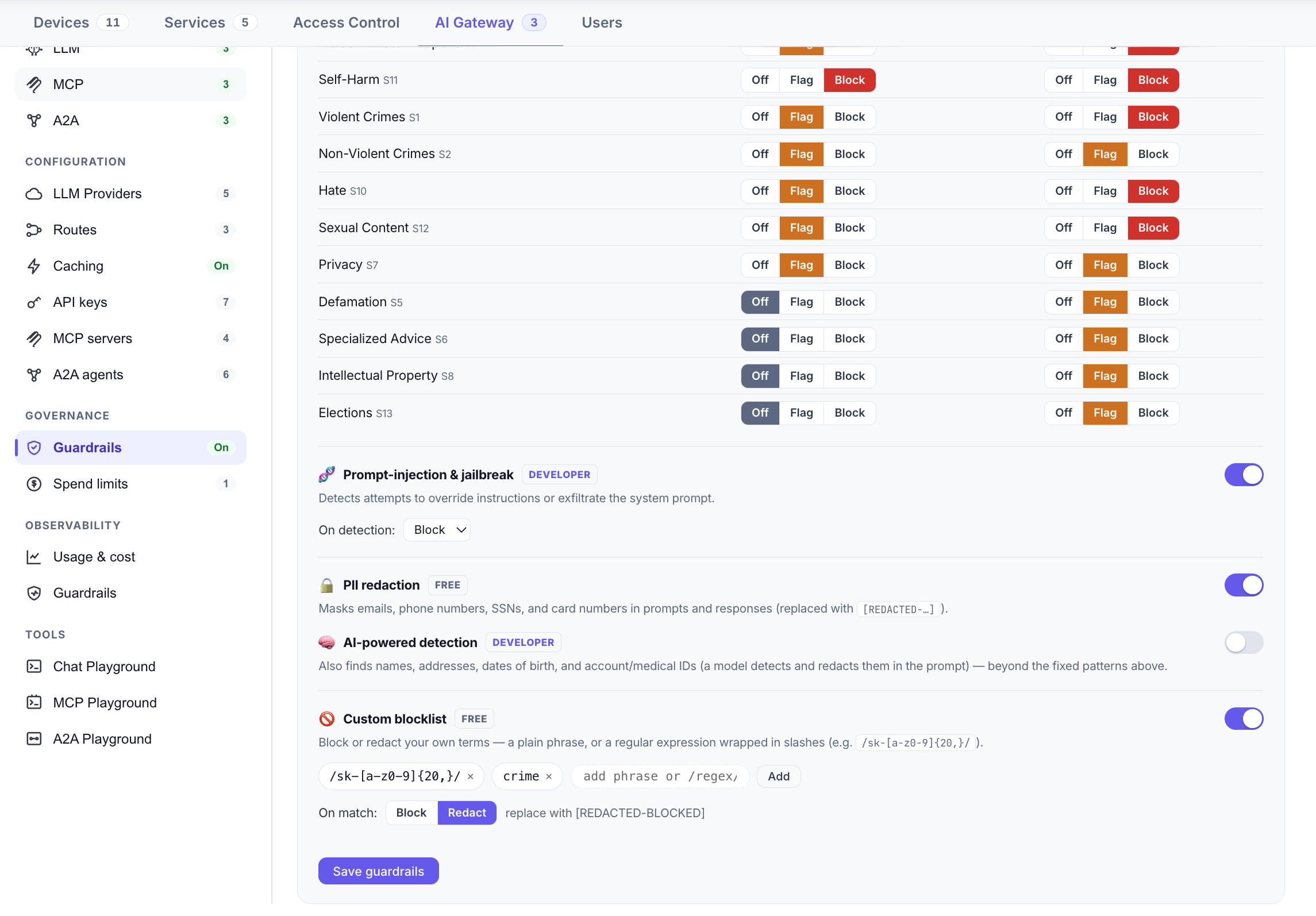Toggle Prompt-injection & jailbreak switch

tap(1244, 475)
